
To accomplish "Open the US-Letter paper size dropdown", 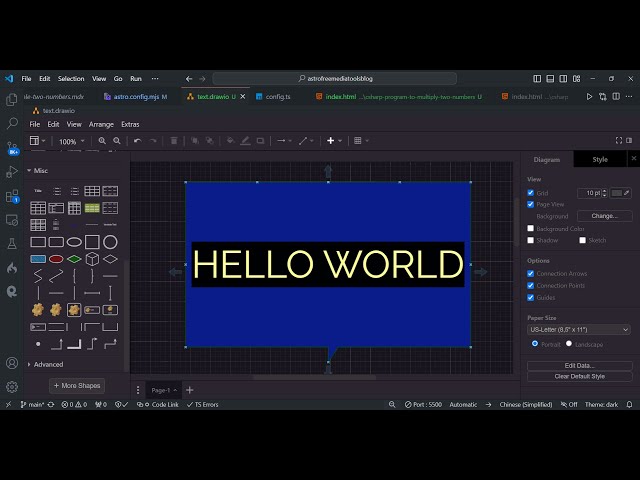I will pyautogui.click(x=579, y=329).
